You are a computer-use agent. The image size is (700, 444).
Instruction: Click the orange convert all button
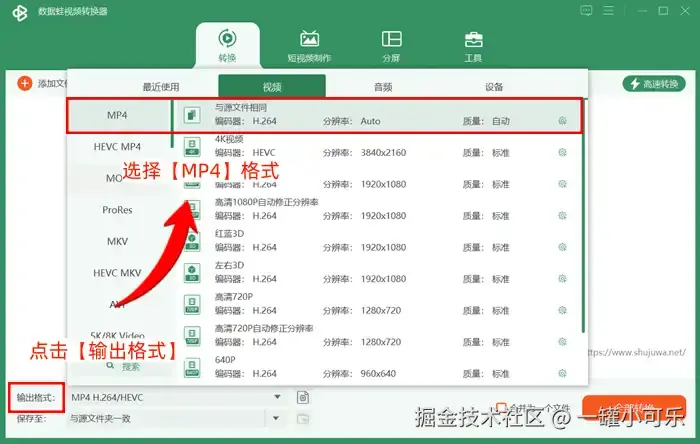pos(634,408)
